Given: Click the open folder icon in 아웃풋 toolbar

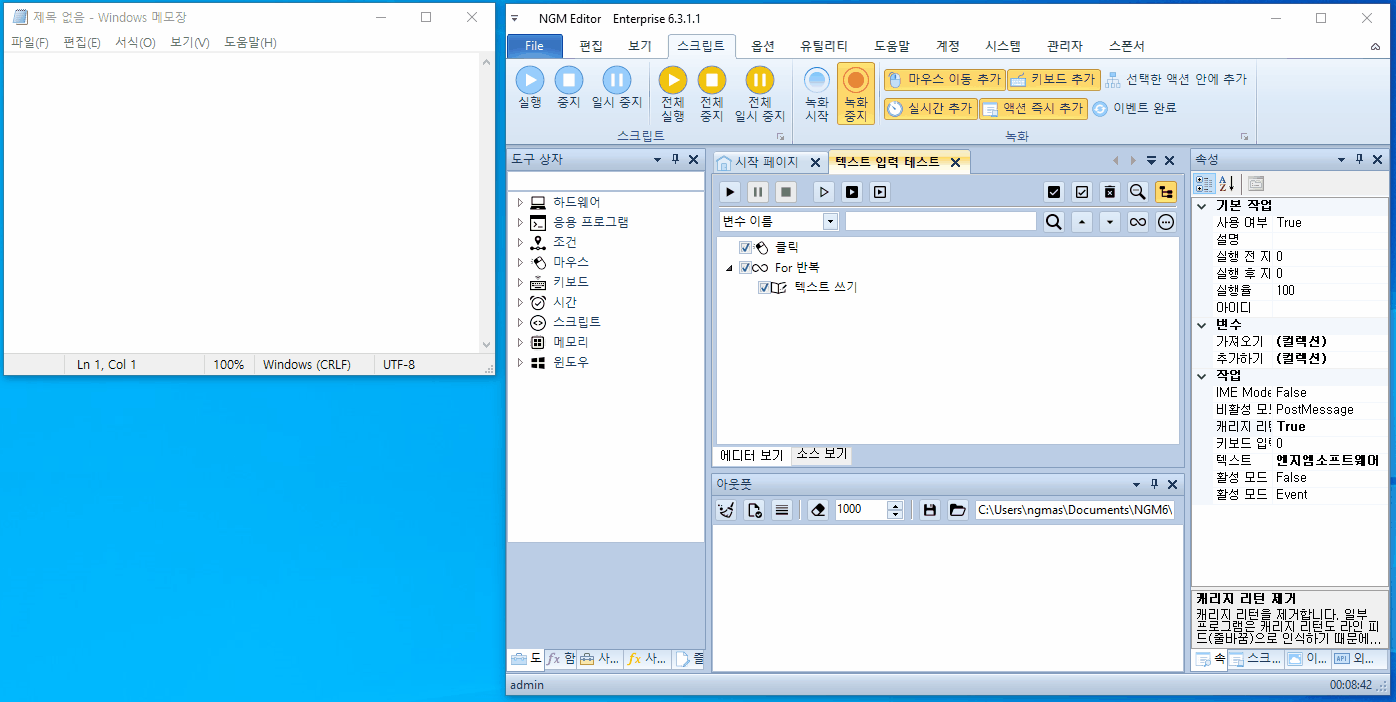Looking at the screenshot, I should (958, 510).
